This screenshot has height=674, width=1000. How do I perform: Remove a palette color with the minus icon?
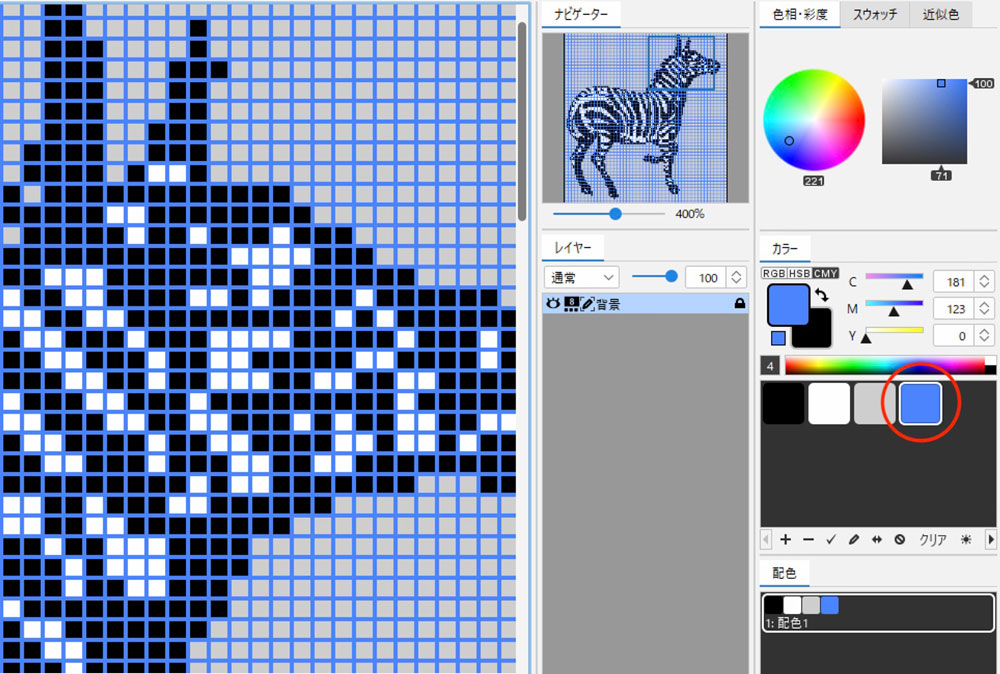pyautogui.click(x=808, y=539)
